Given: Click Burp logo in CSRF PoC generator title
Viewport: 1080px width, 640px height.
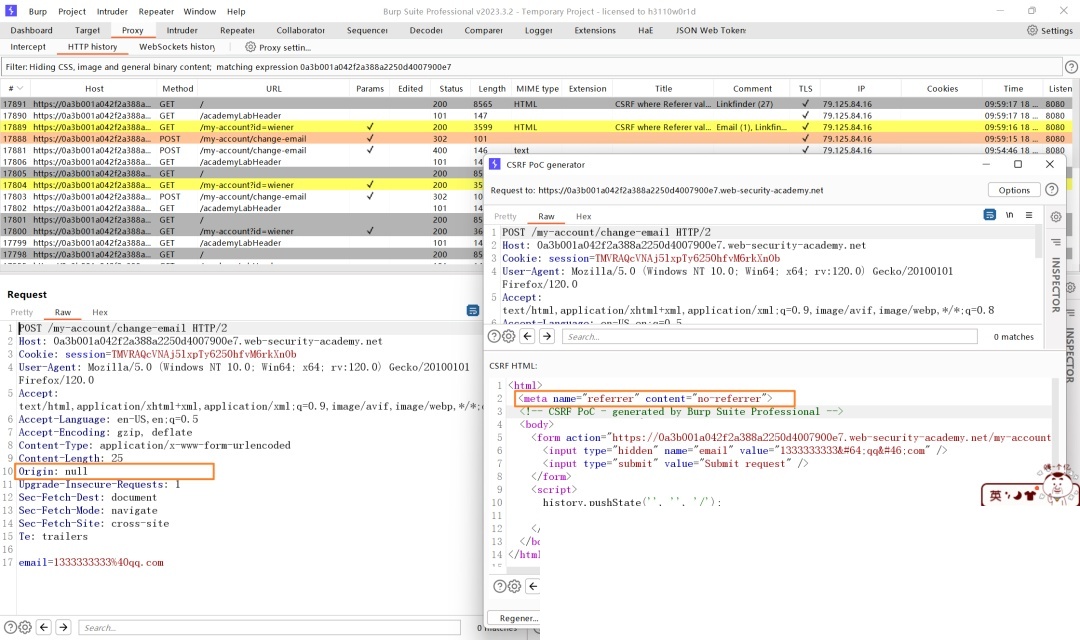Looking at the screenshot, I should 495,164.
